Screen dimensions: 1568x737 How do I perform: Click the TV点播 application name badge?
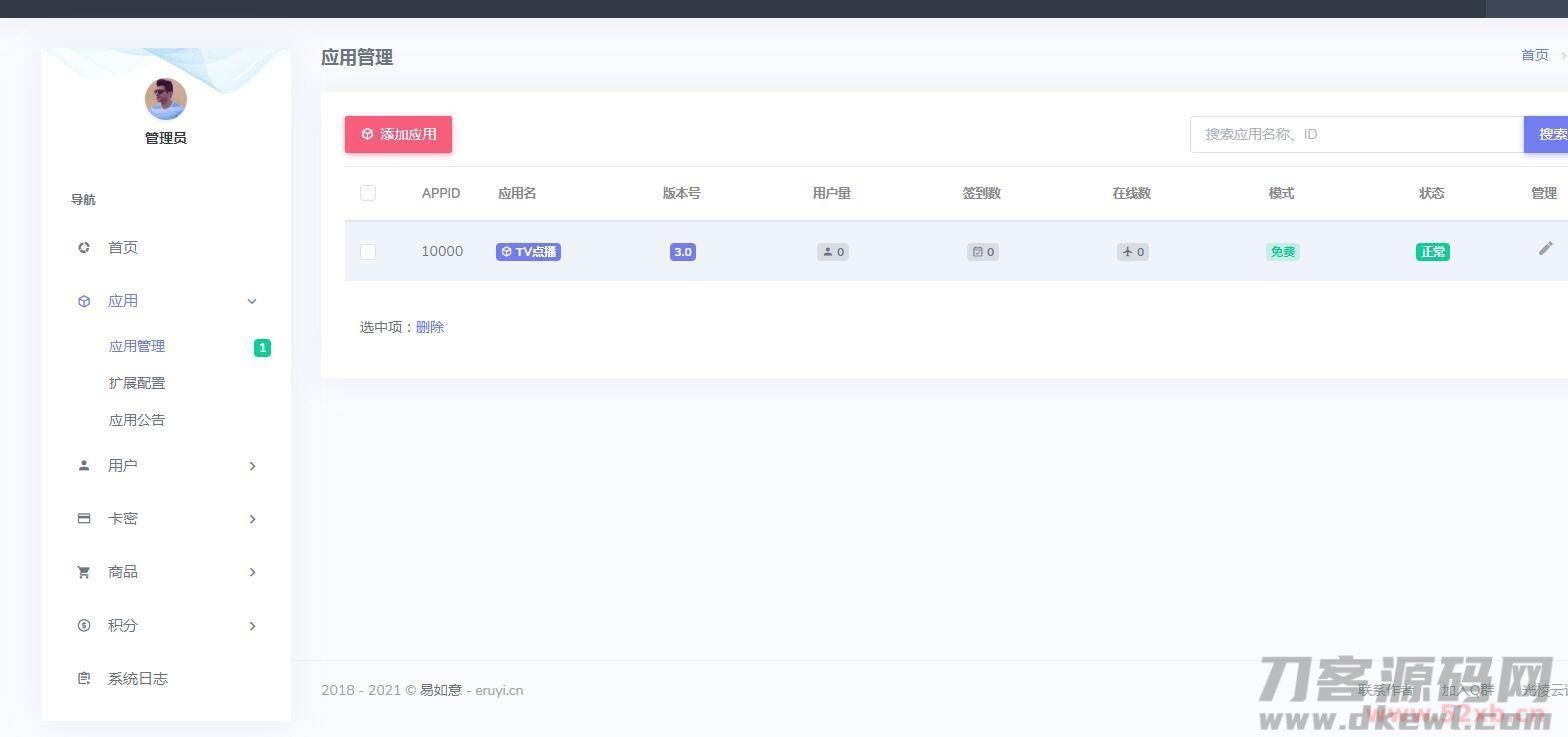pyautogui.click(x=528, y=252)
